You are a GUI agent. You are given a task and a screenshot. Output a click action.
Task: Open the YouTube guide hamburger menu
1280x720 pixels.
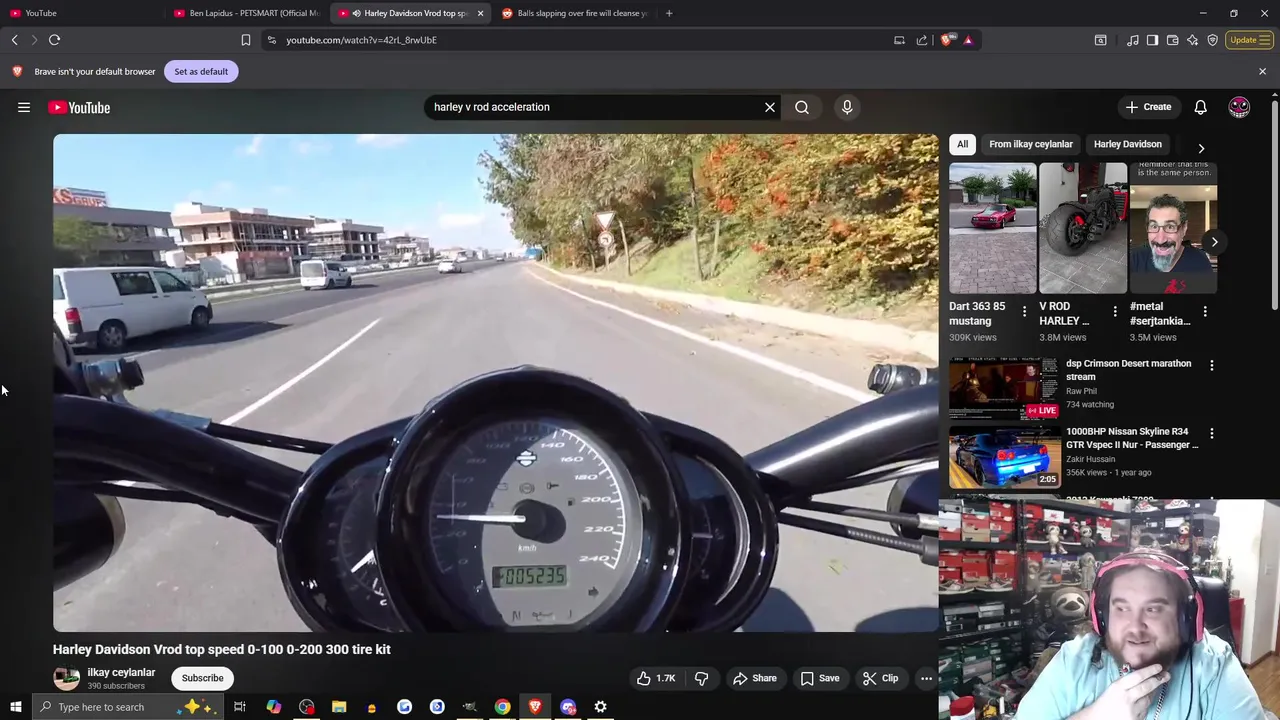click(24, 107)
